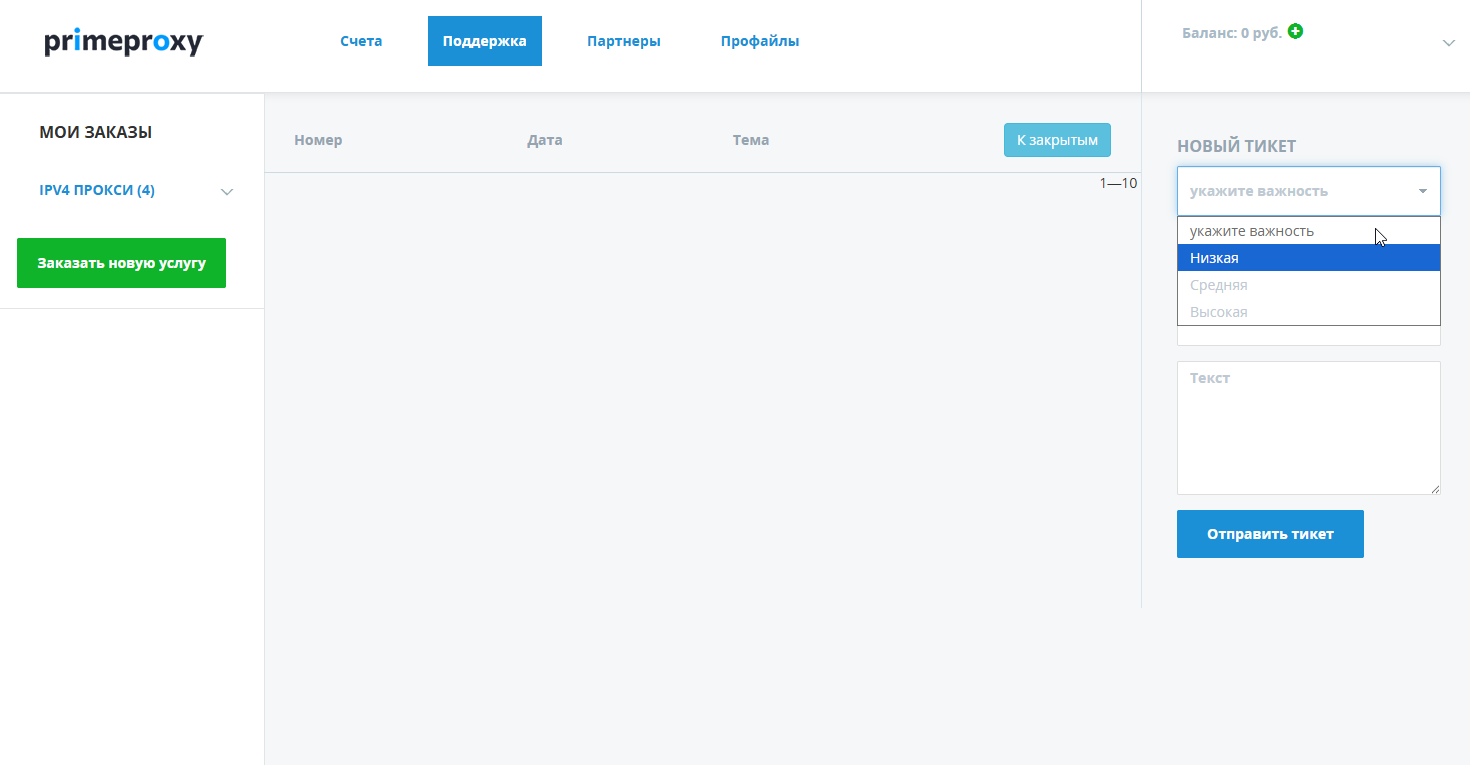Click the Тема column header
This screenshot has width=1470, height=765.
(751, 140)
